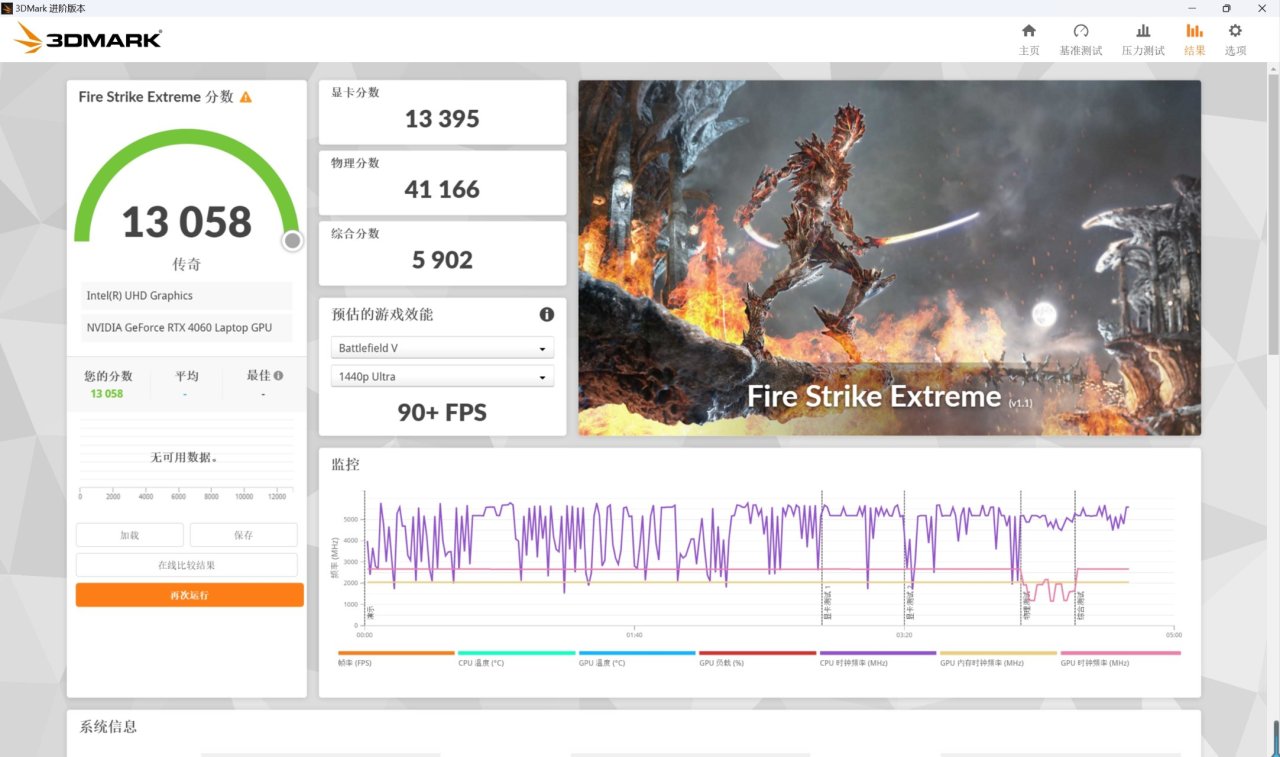Click the 监控 monitoring heading

(x=345, y=464)
